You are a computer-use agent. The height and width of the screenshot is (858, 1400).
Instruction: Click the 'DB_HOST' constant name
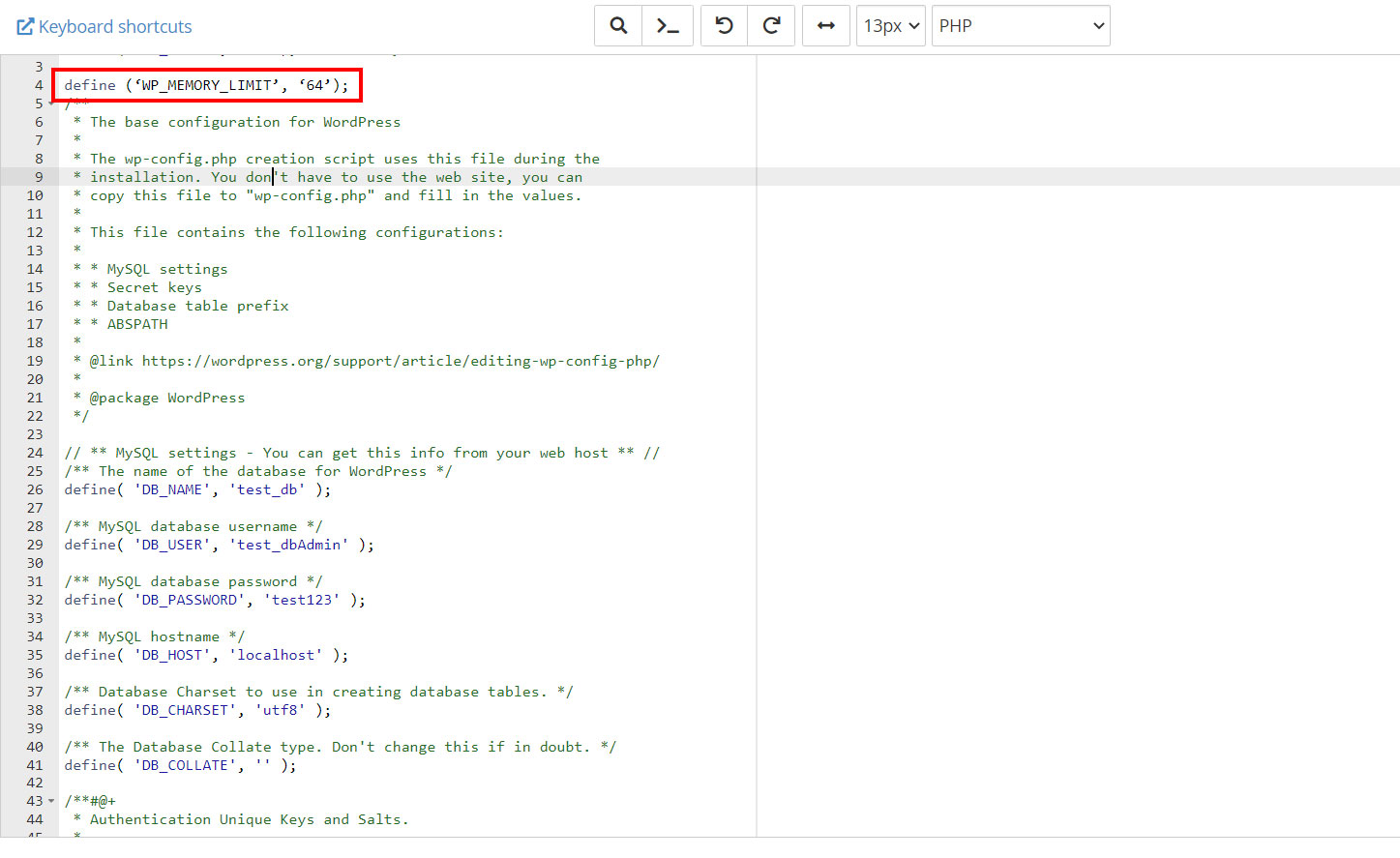[x=171, y=655]
